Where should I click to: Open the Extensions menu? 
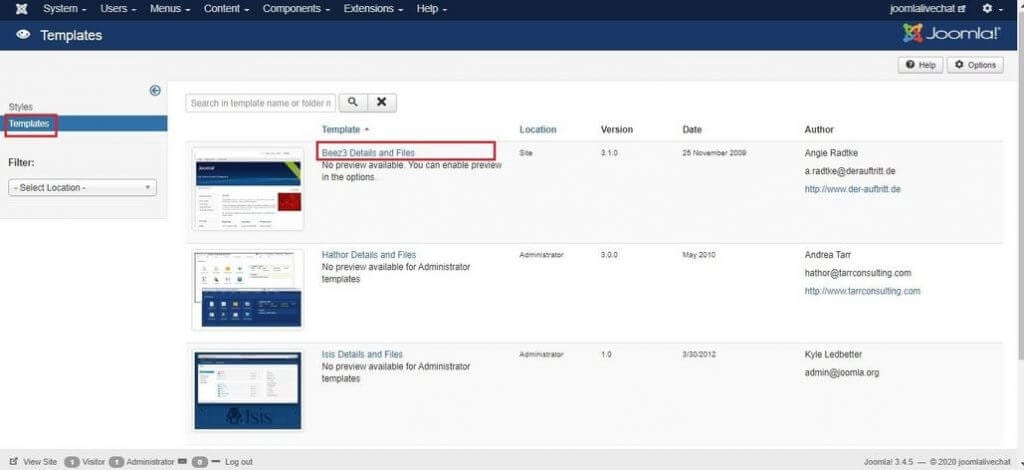point(373,9)
